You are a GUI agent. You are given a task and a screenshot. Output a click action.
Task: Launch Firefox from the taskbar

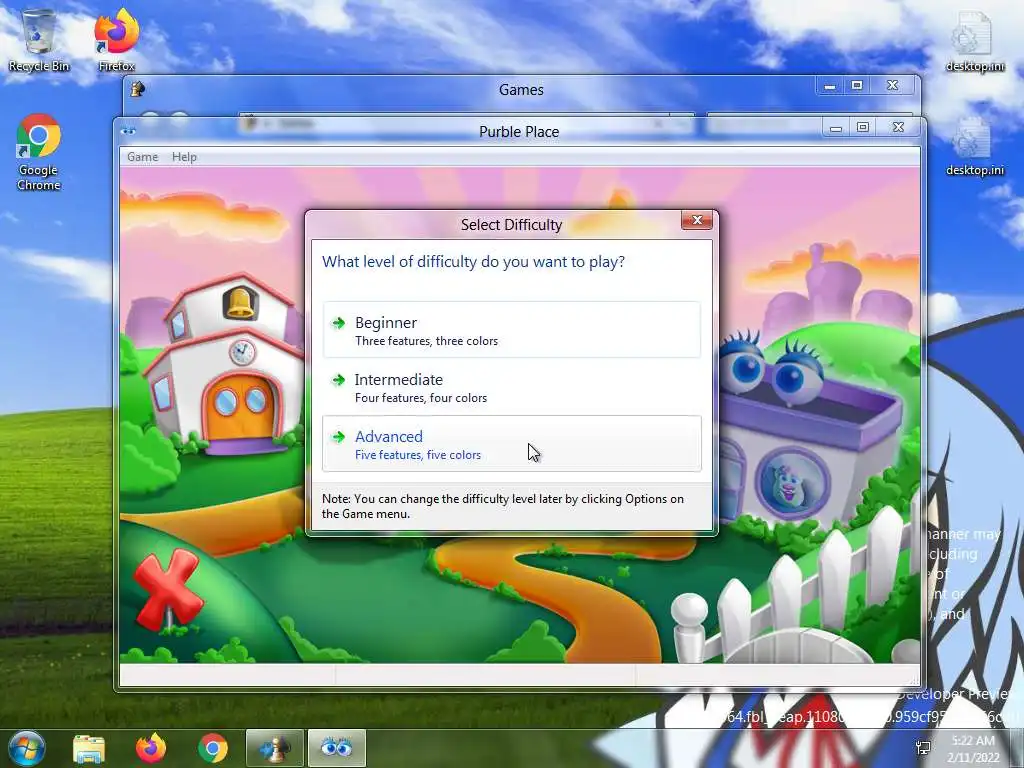tap(151, 748)
